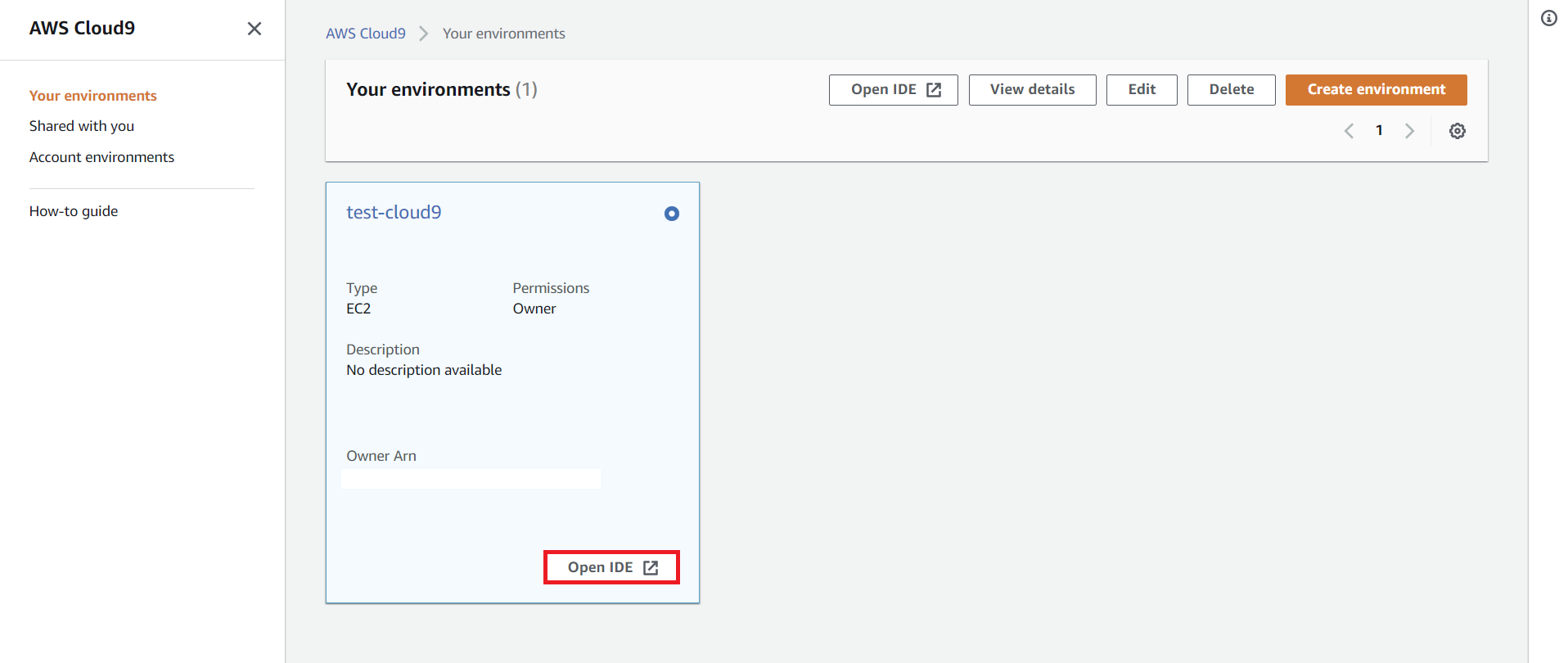This screenshot has width=1568, height=663.
Task: Open Account environments section
Action: [101, 157]
